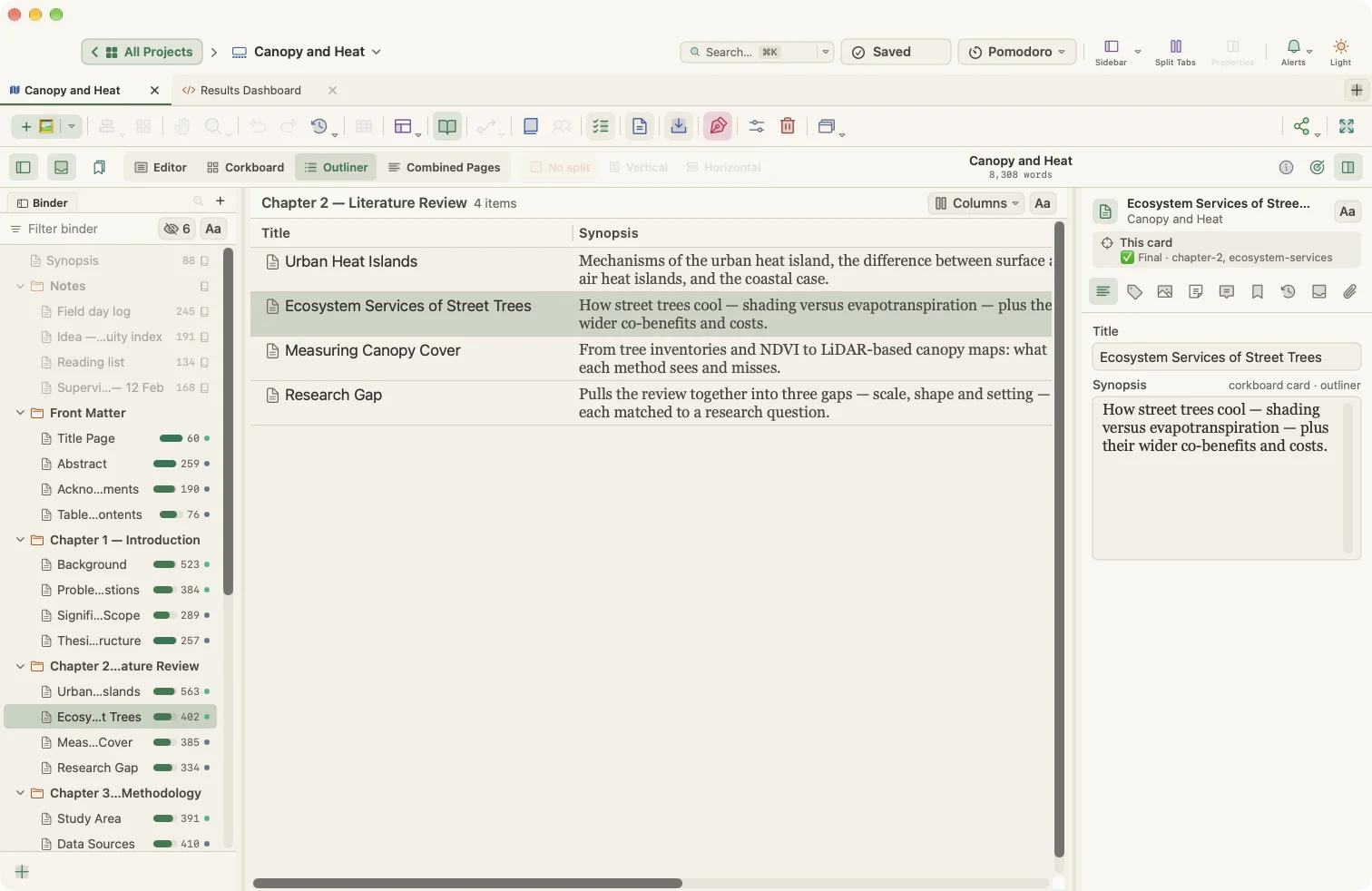Toggle the binder sidebar panel button
Image resolution: width=1372 pixels, height=891 pixels.
[x=24, y=167]
